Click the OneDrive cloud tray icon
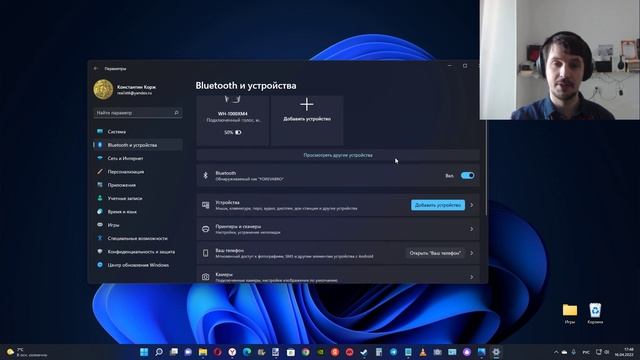 tap(564, 352)
